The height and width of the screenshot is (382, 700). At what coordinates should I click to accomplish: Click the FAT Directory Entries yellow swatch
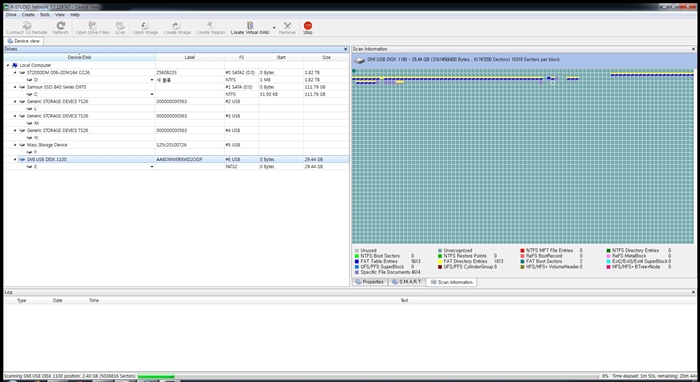[x=440, y=262]
